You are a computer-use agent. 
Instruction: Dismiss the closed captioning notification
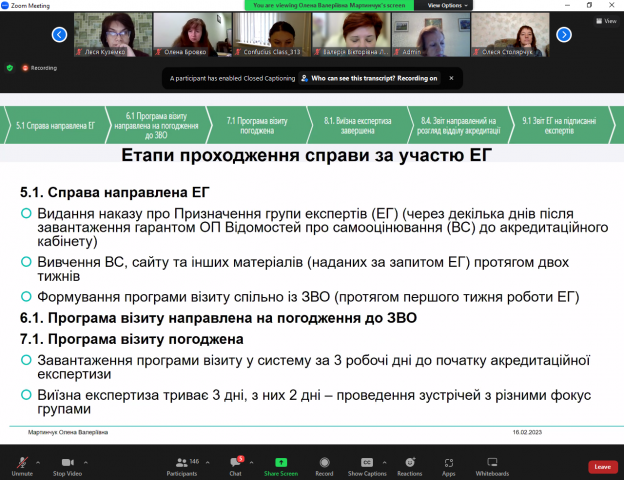449,77
